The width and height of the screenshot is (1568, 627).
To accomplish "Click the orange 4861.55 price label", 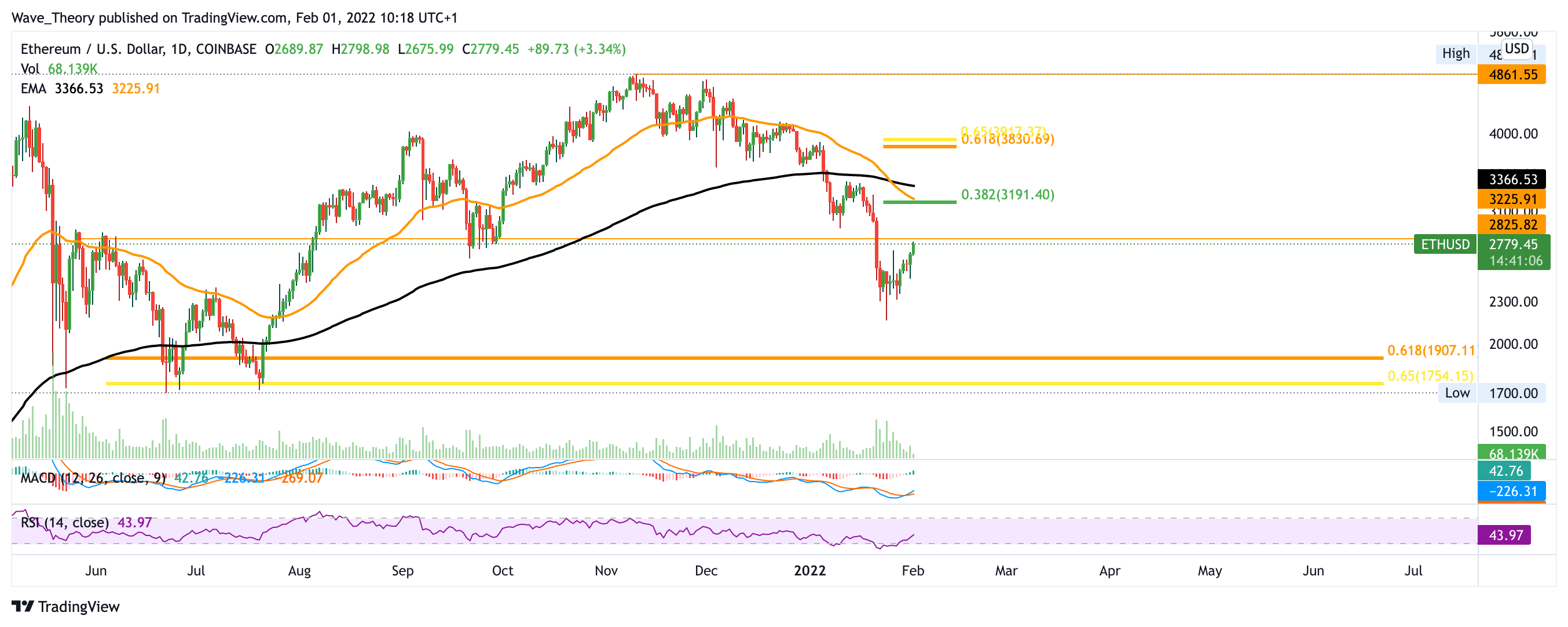I will [1512, 75].
